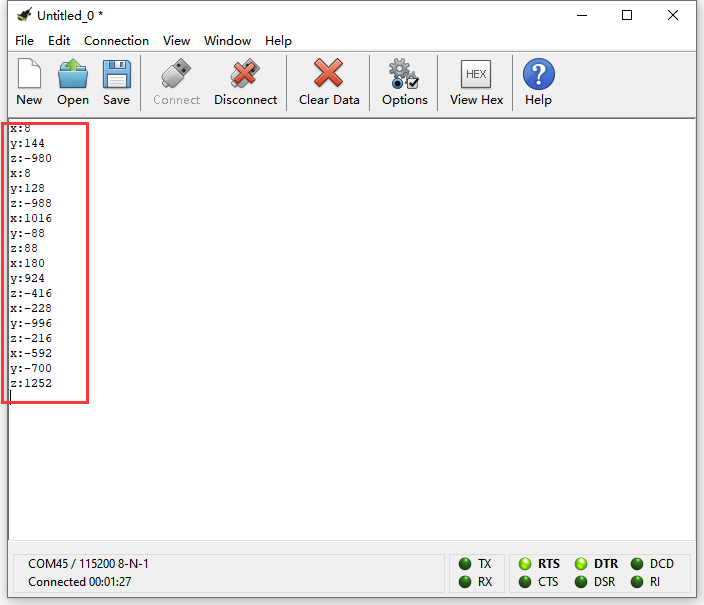Open a file with the Open icon
Viewport: 704px width, 605px height.
pyautogui.click(x=73, y=81)
